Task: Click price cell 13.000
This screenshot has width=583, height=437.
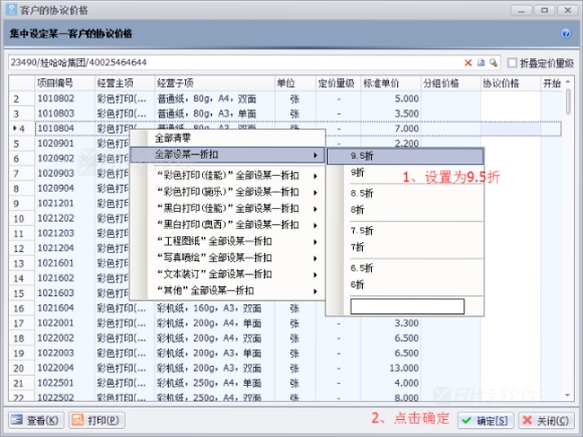Action: [x=390, y=368]
